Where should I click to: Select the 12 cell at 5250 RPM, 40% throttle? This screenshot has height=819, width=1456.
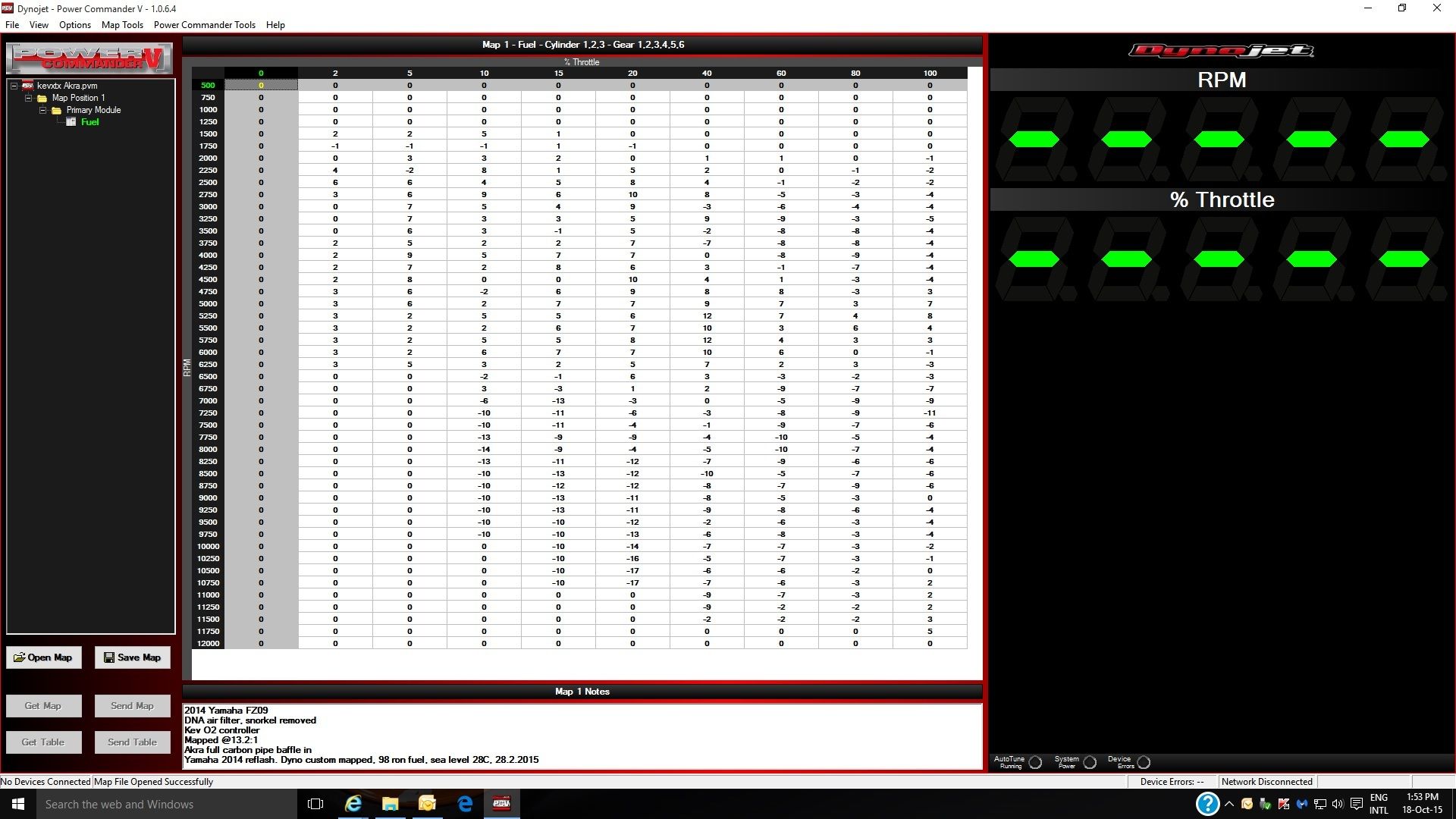(x=706, y=316)
